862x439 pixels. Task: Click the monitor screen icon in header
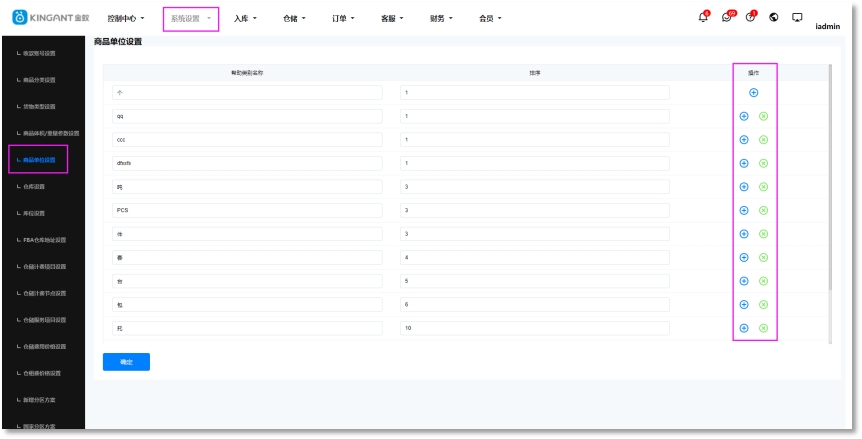click(x=797, y=18)
